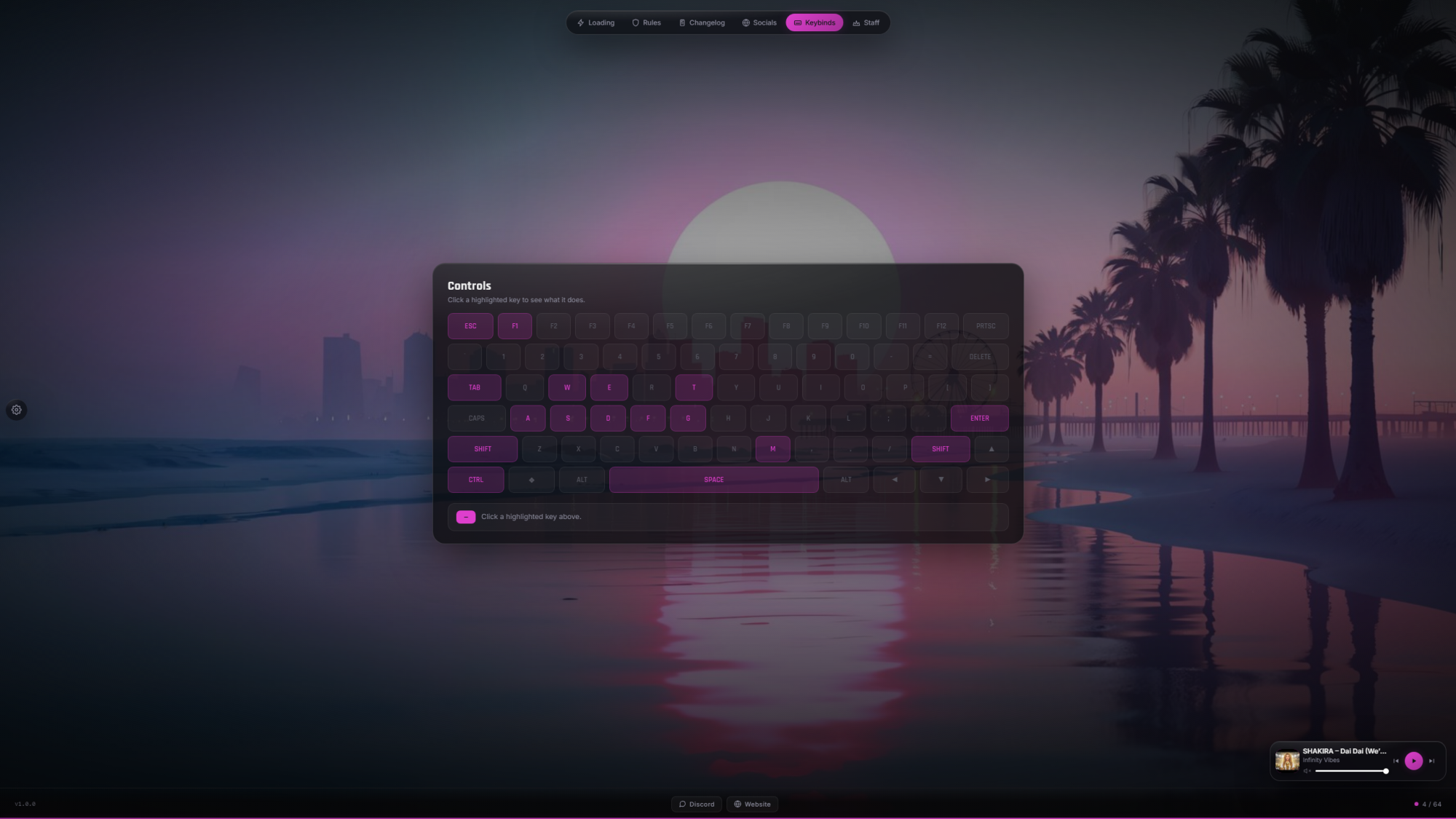Click the 'Controls' heading
Viewport: 1456px width, 819px height.
pos(470,286)
